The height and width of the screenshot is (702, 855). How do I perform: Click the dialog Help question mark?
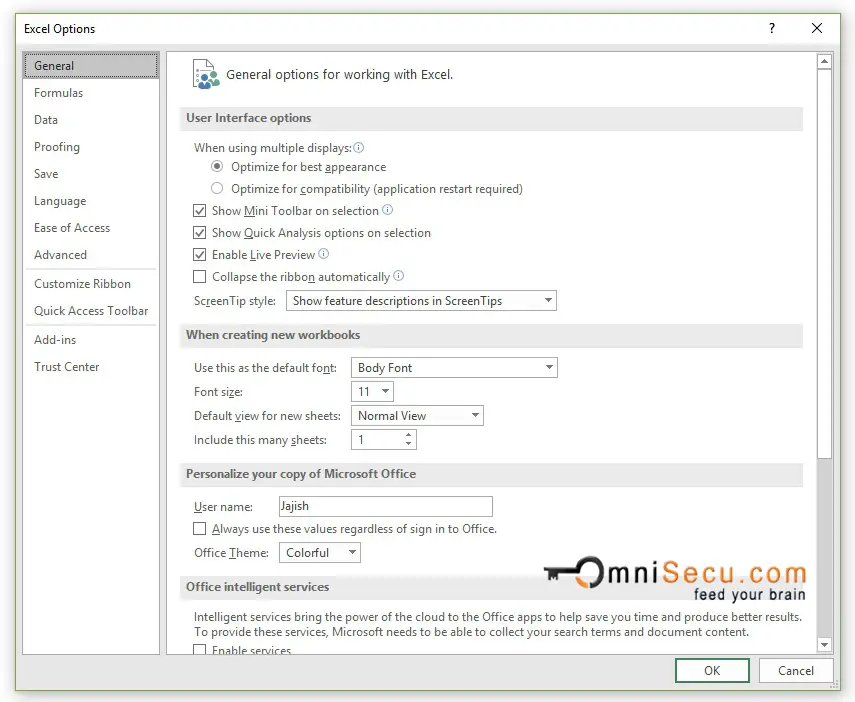pyautogui.click(x=771, y=29)
